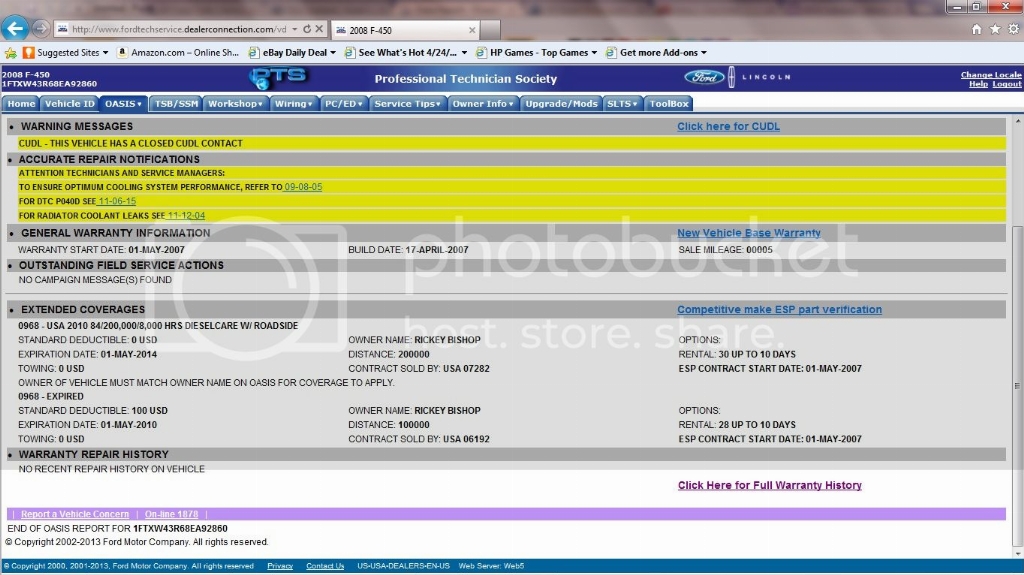Screen dimensions: 1024x575
Task: Open bulletin 09-08-05 link
Action: pos(303,187)
